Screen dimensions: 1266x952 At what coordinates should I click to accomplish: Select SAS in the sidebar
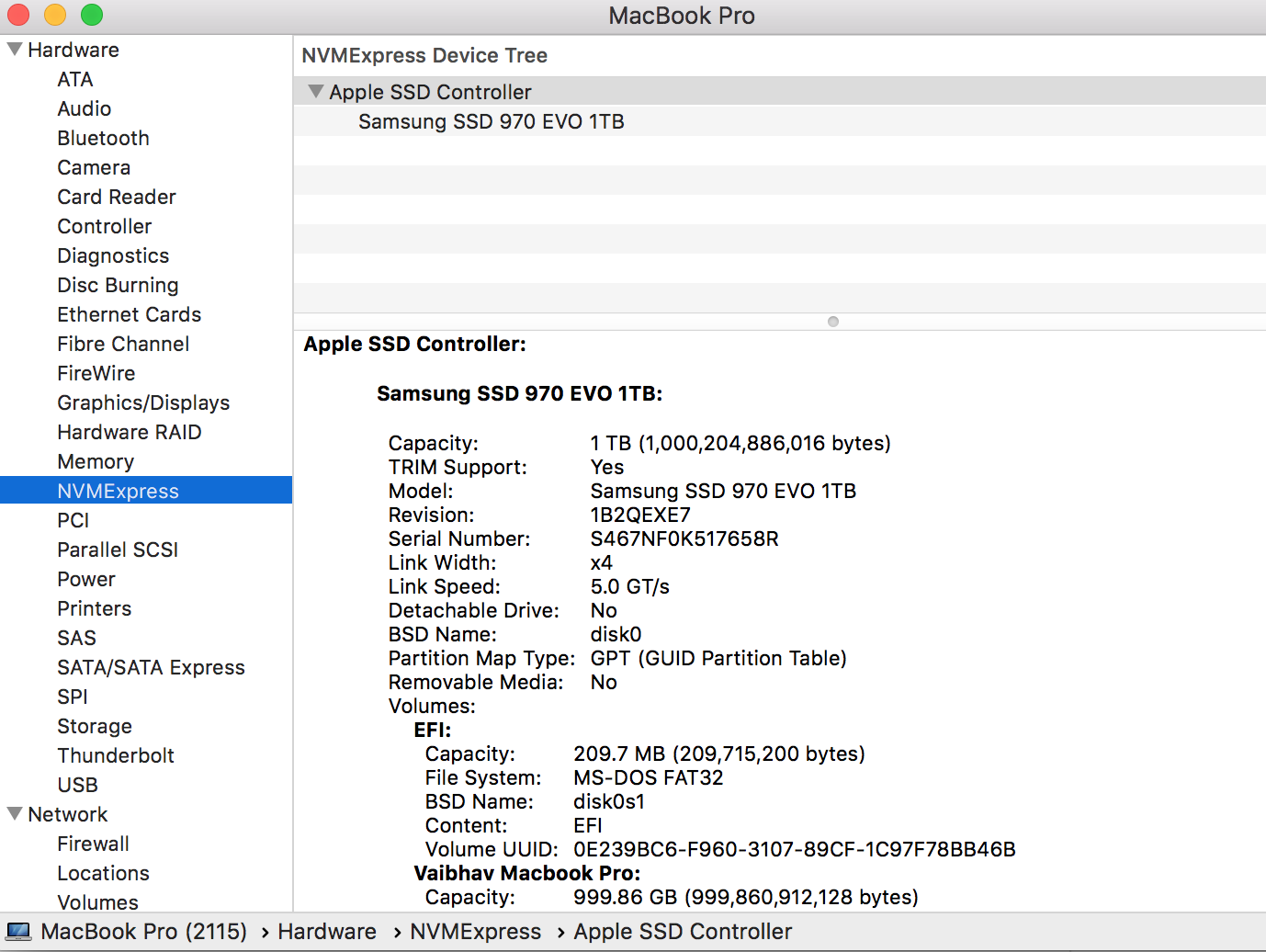[x=76, y=638]
